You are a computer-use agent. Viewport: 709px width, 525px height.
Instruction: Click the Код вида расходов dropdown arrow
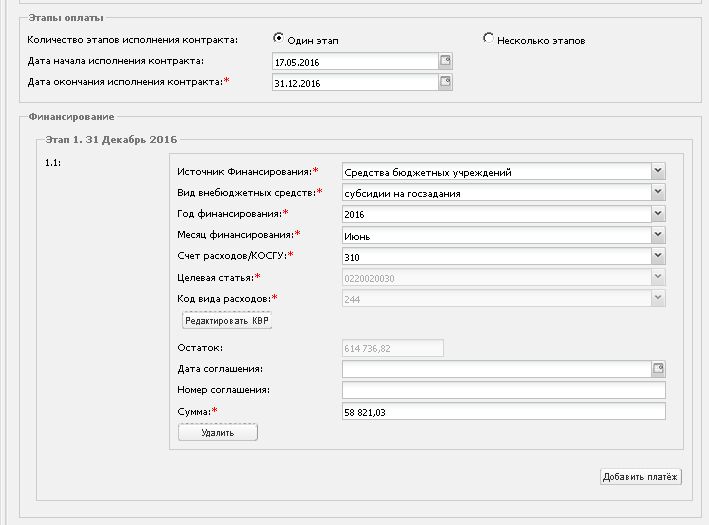(658, 298)
